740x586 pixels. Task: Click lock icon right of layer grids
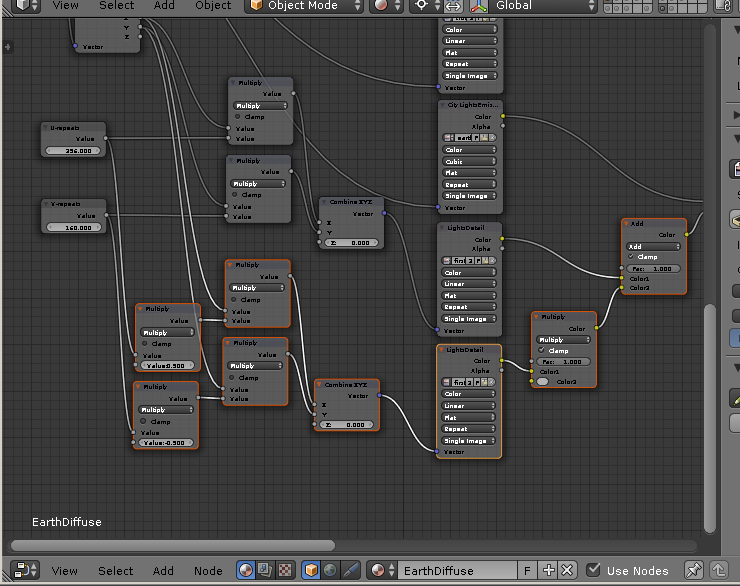point(723,6)
